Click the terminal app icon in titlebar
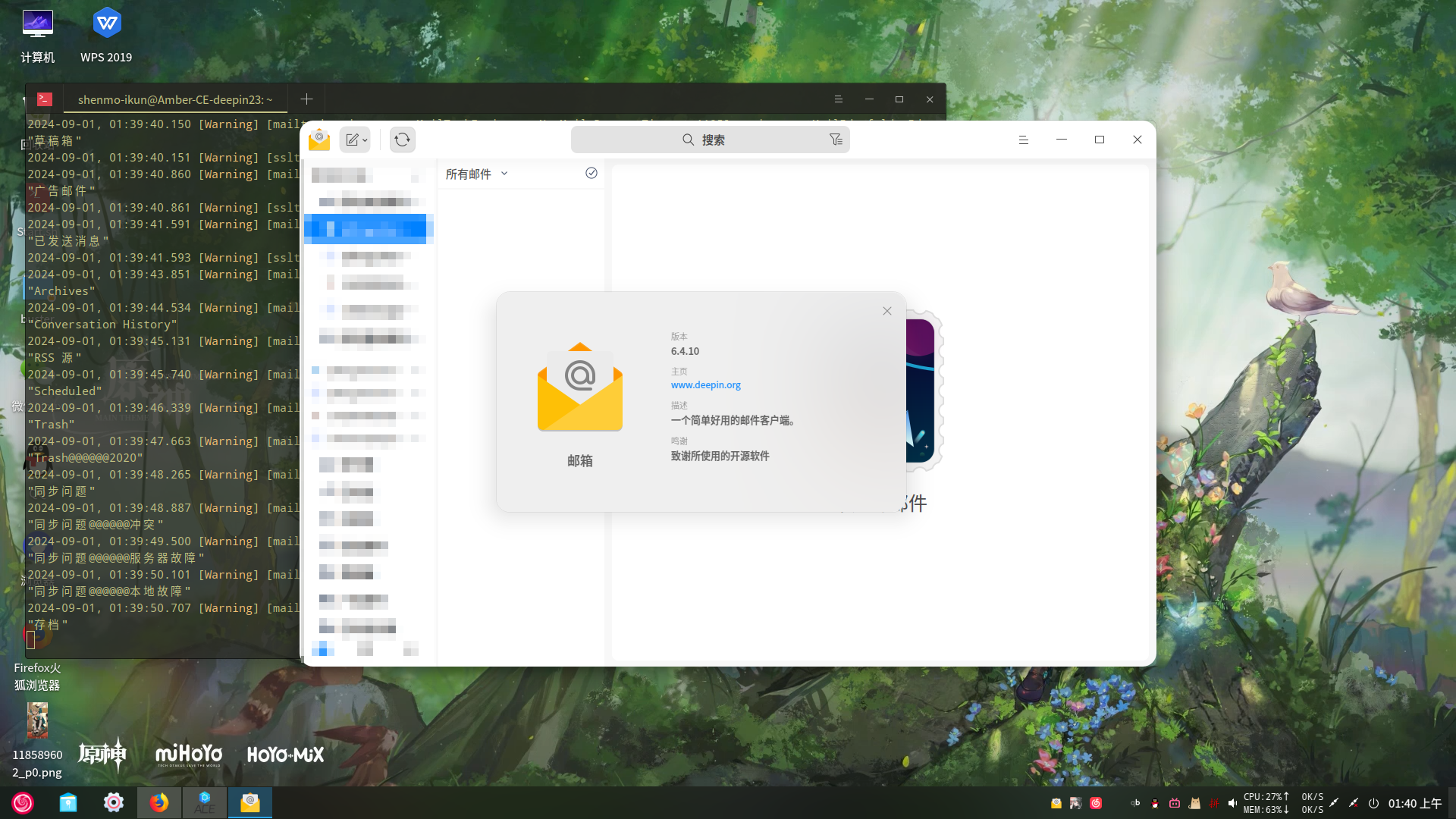The width and height of the screenshot is (1456, 819). [45, 99]
